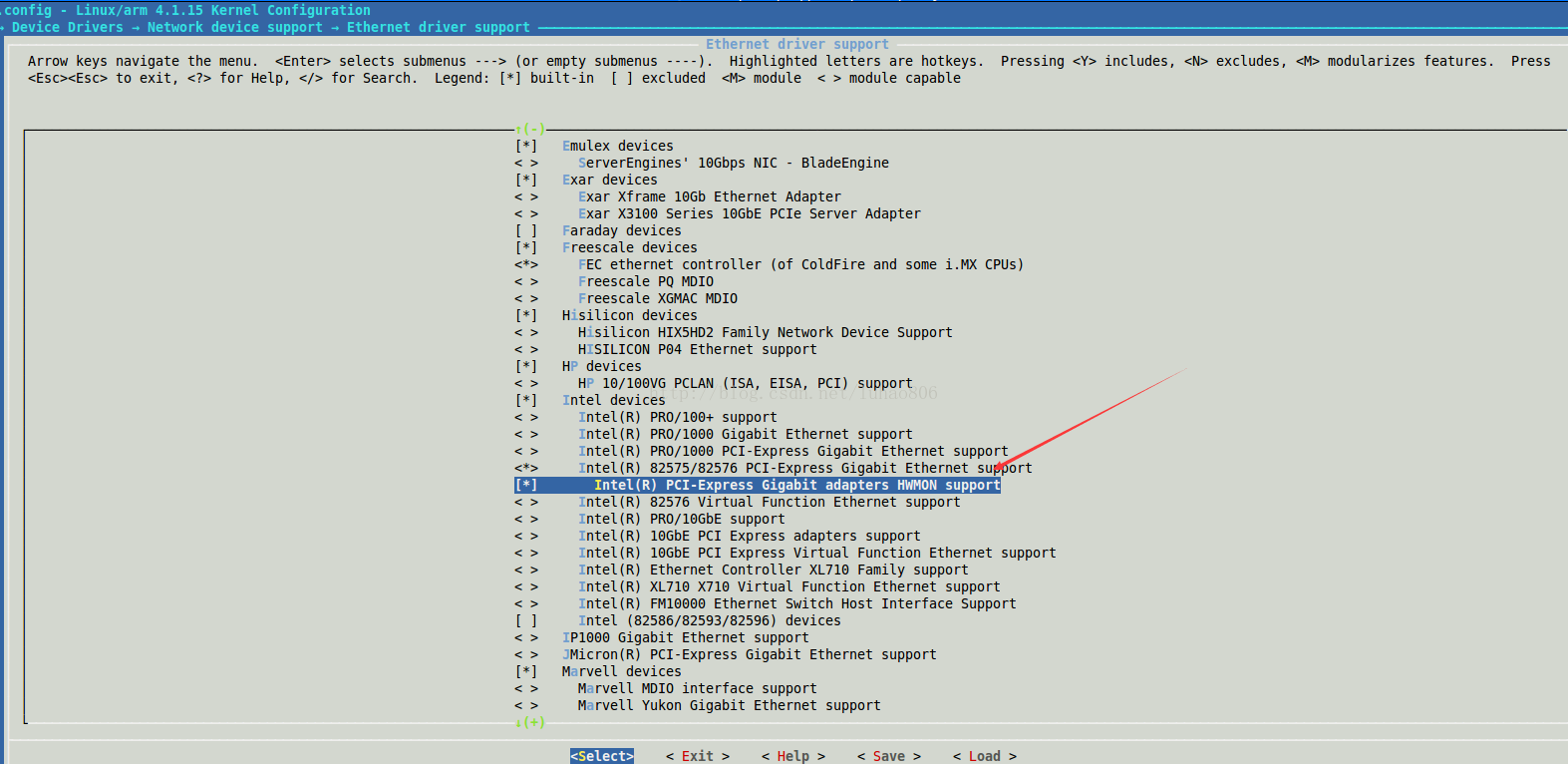This screenshot has width=1568, height=764.
Task: Select Hisilicon HIX5HD2 Family Network Device Support
Action: 766,332
